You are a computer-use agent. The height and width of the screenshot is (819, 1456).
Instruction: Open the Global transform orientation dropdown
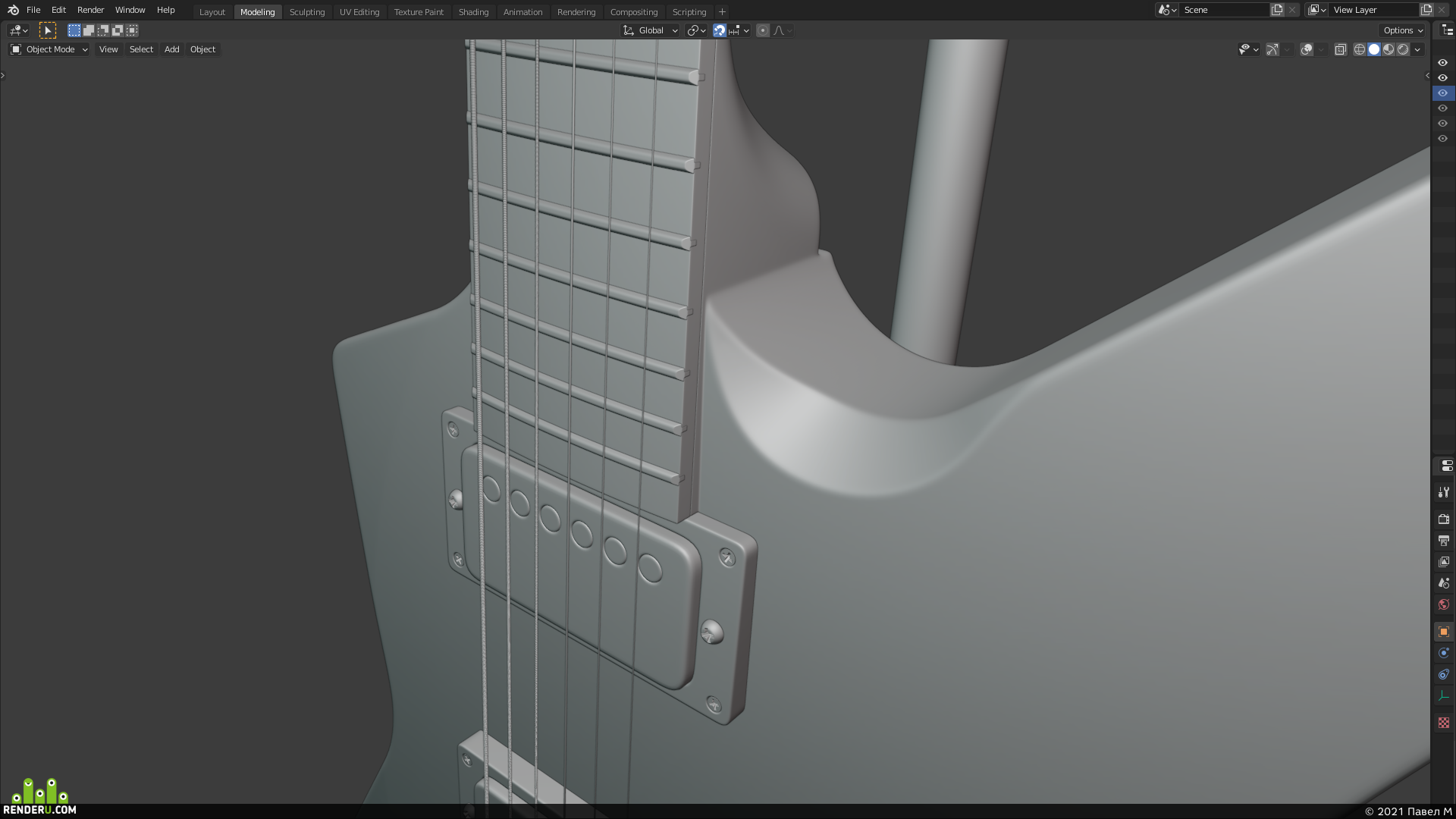tap(651, 30)
